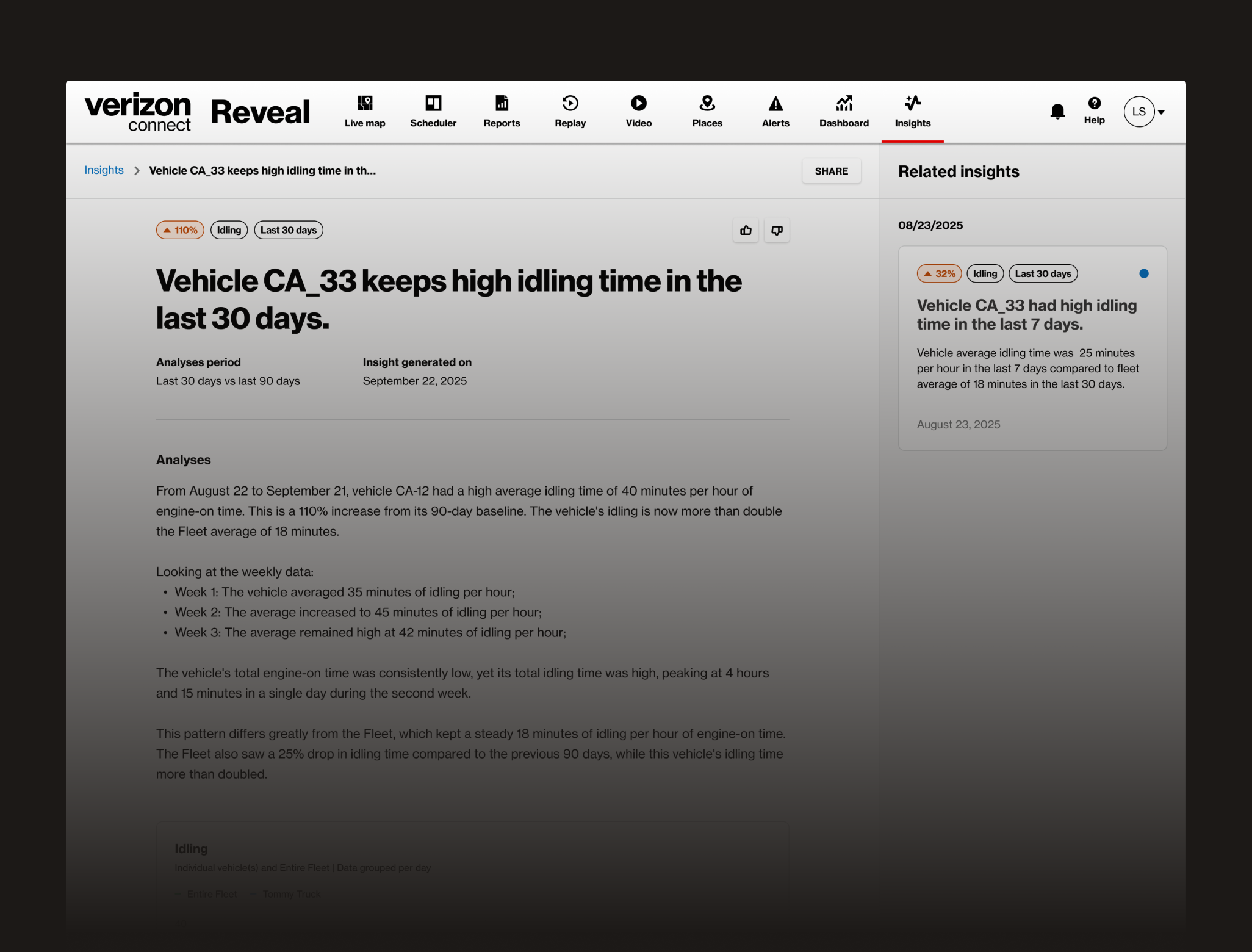Viewport: 1252px width, 952px height.
Task: Open related insight about last 7 days
Action: tap(1026, 315)
